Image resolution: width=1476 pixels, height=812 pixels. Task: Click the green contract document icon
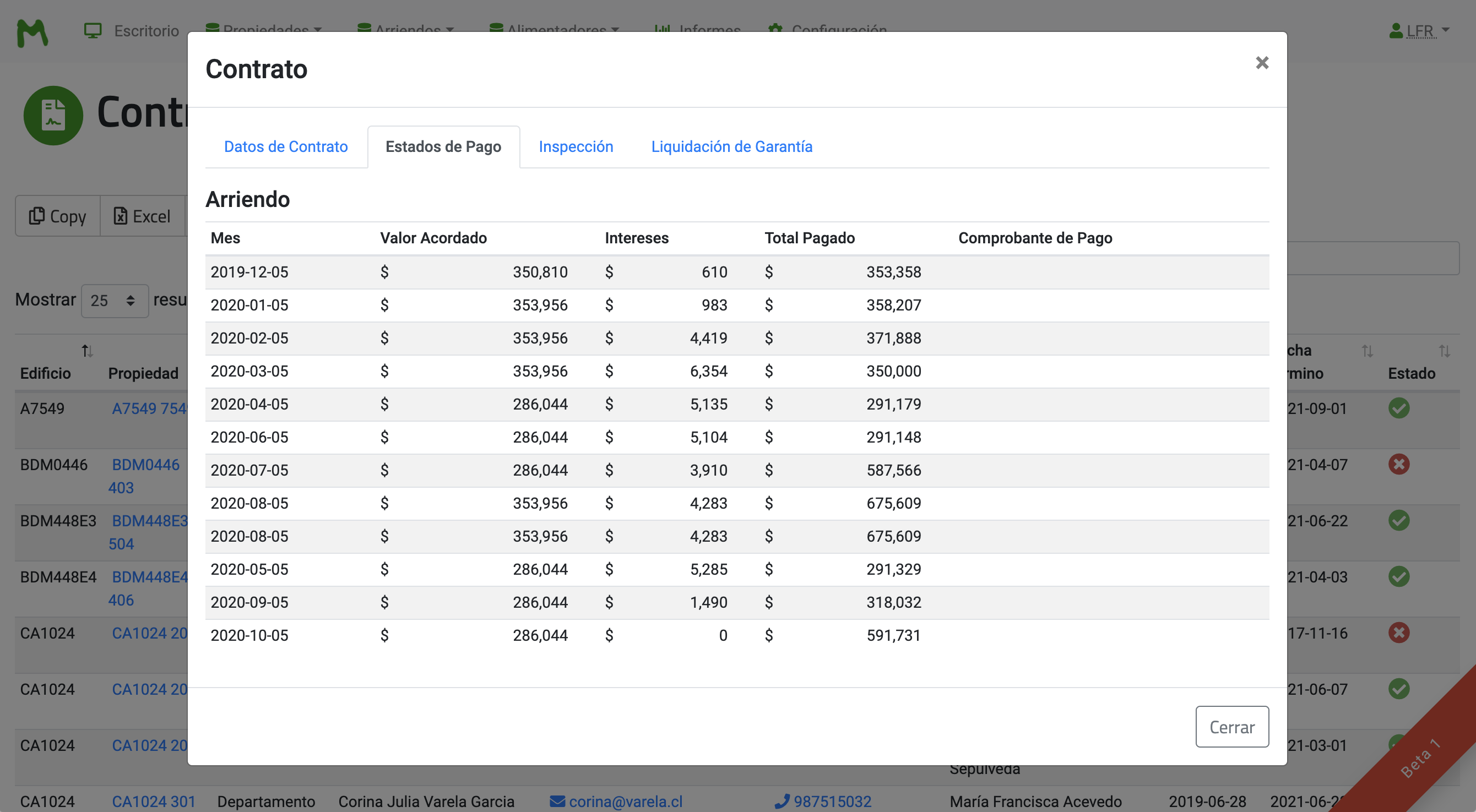coord(53,115)
